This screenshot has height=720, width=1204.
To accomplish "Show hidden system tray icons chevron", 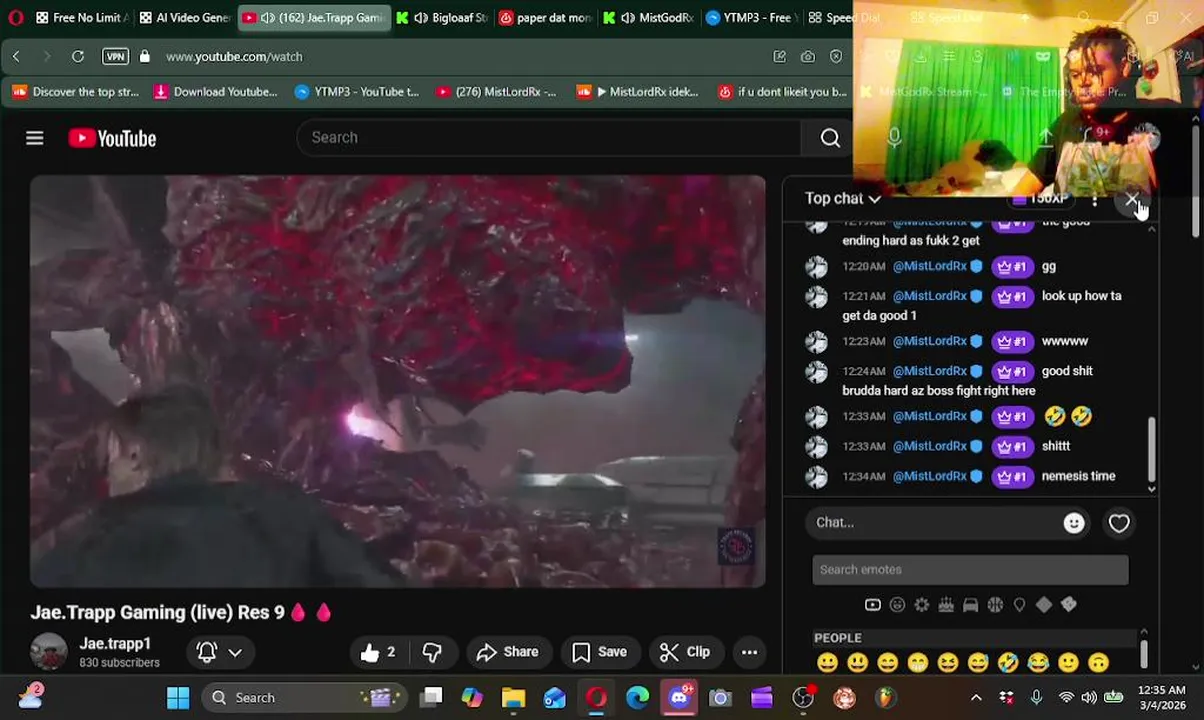I will 976,697.
